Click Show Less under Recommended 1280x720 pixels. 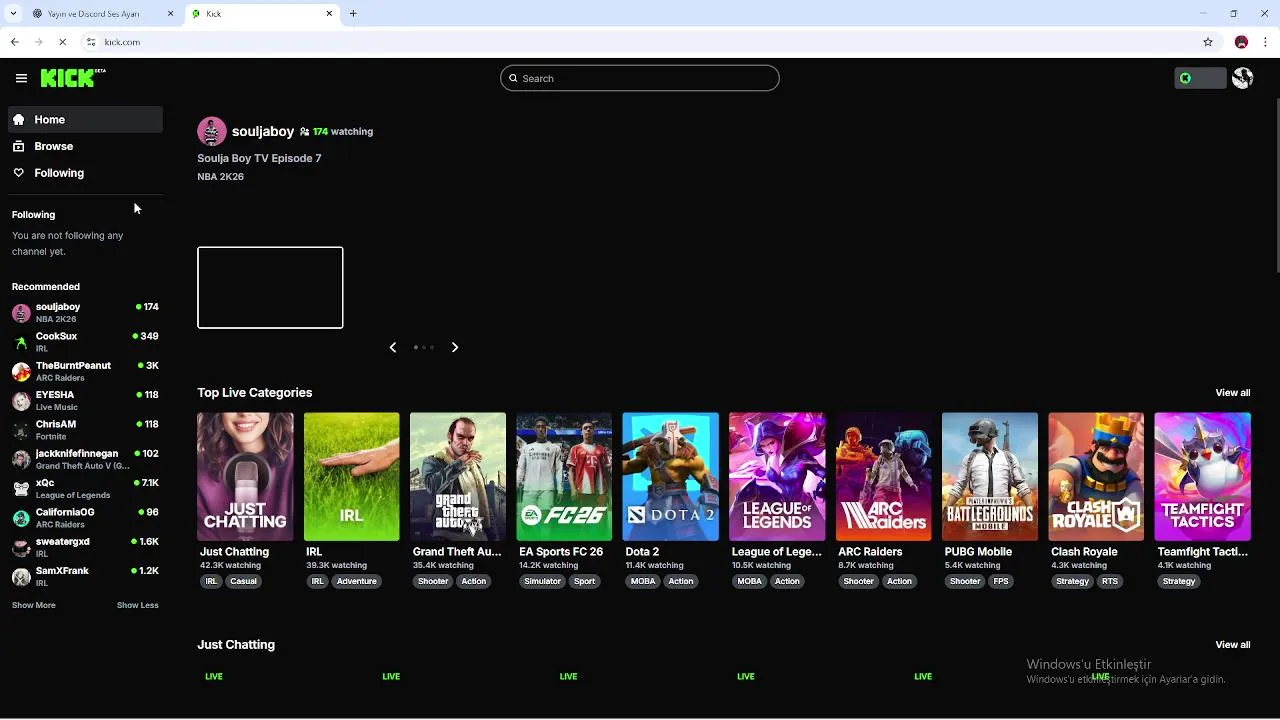[x=138, y=605]
